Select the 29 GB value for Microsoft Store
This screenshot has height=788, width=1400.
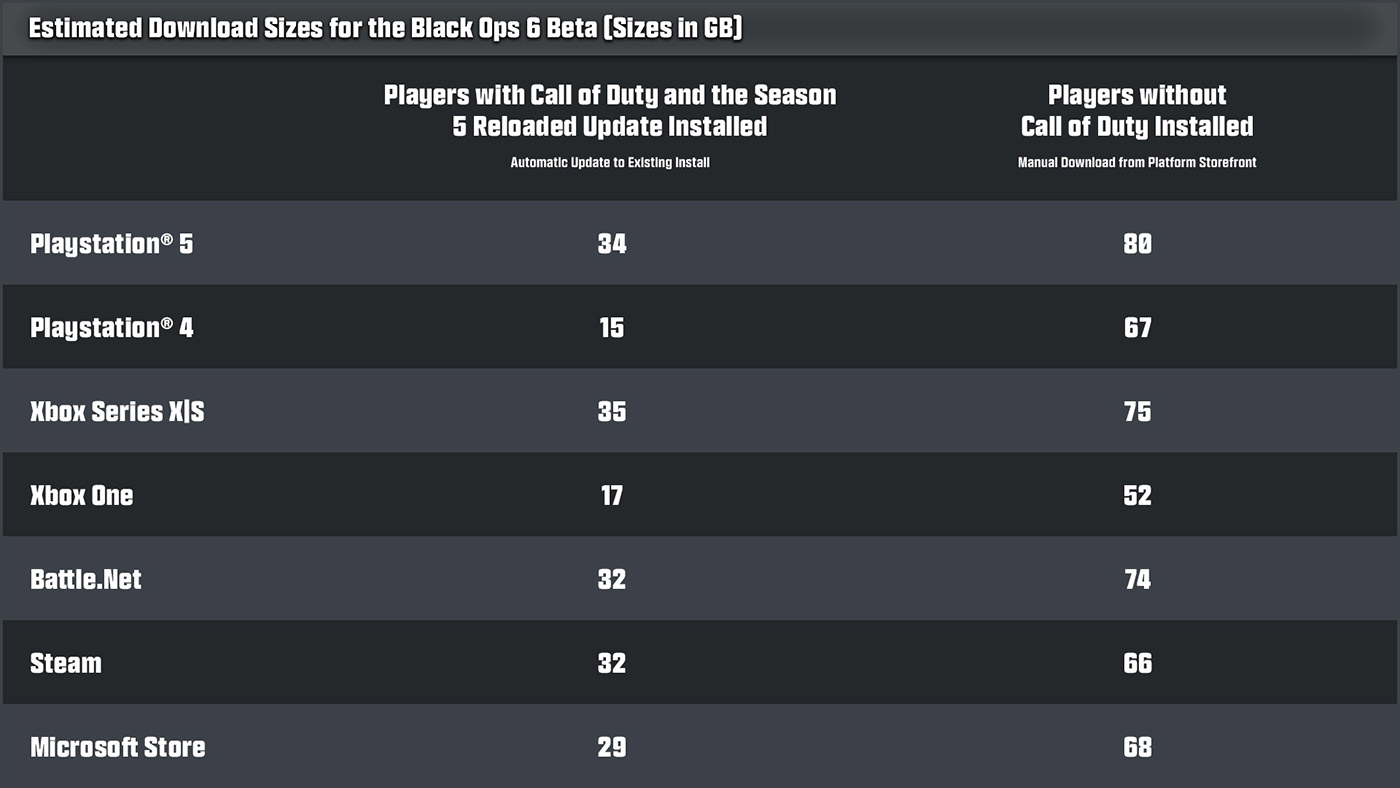point(611,748)
